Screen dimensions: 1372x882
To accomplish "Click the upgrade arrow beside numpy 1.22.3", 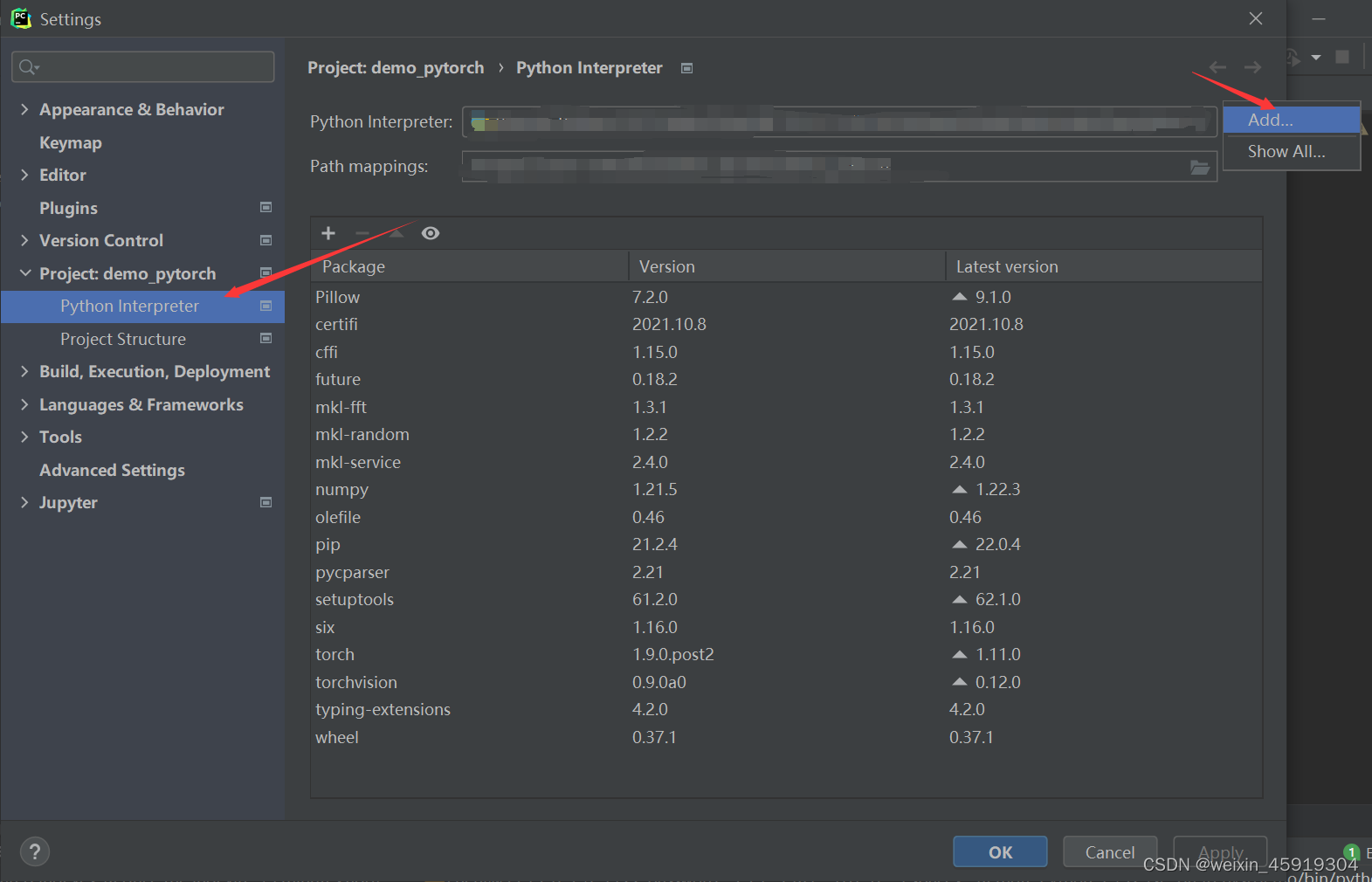I will click(x=960, y=489).
